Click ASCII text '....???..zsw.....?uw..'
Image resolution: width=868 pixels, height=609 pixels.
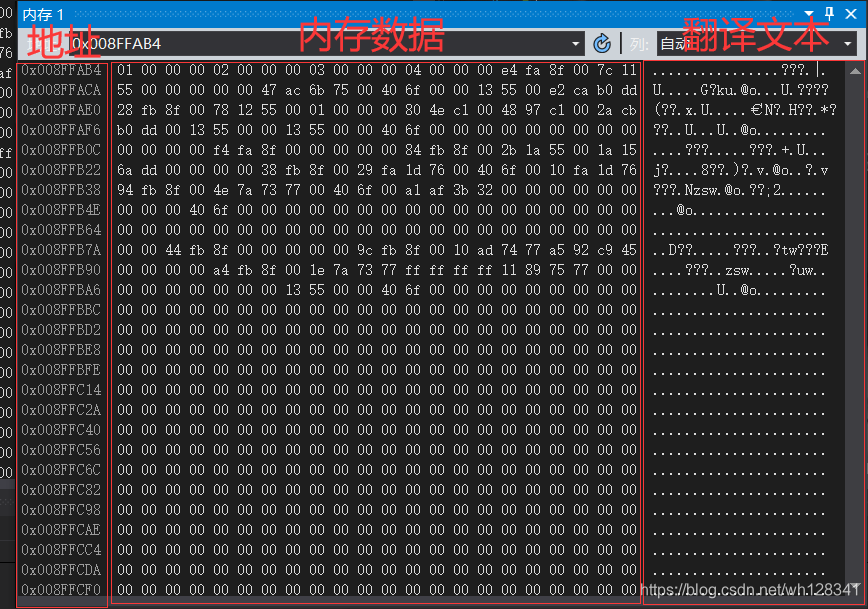[739, 270]
